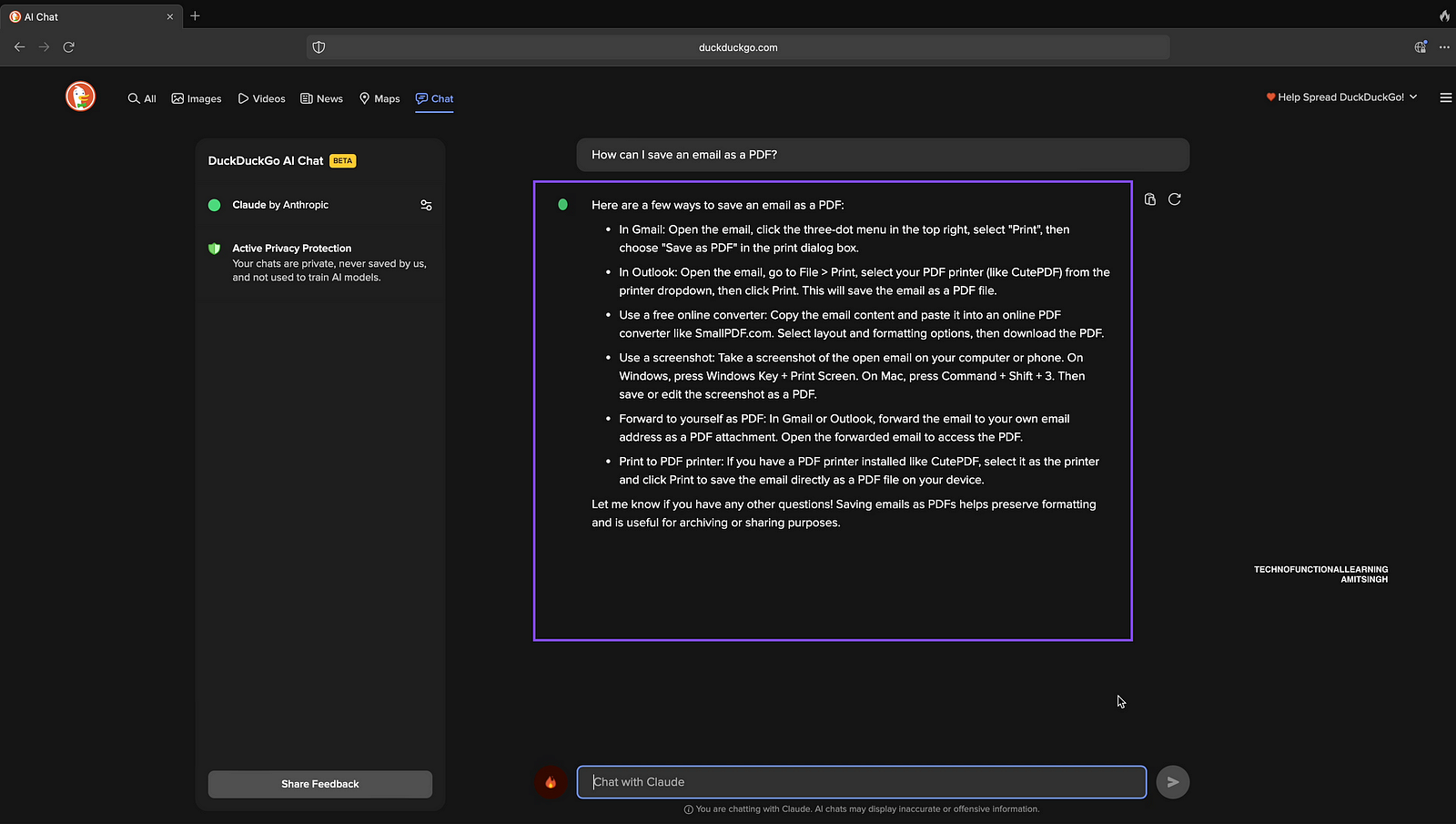This screenshot has width=1456, height=824.
Task: Open the hamburger side menu
Action: (x=1445, y=98)
